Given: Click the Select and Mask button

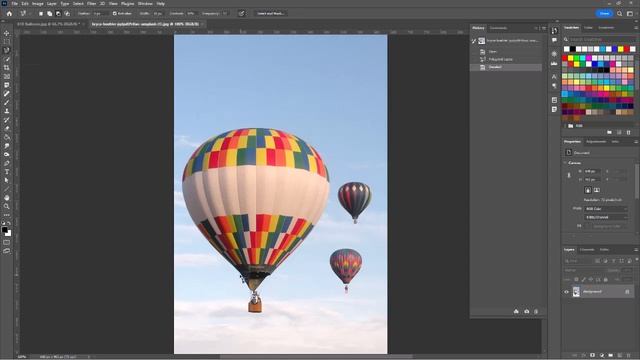Looking at the screenshot, I should (x=270, y=13).
